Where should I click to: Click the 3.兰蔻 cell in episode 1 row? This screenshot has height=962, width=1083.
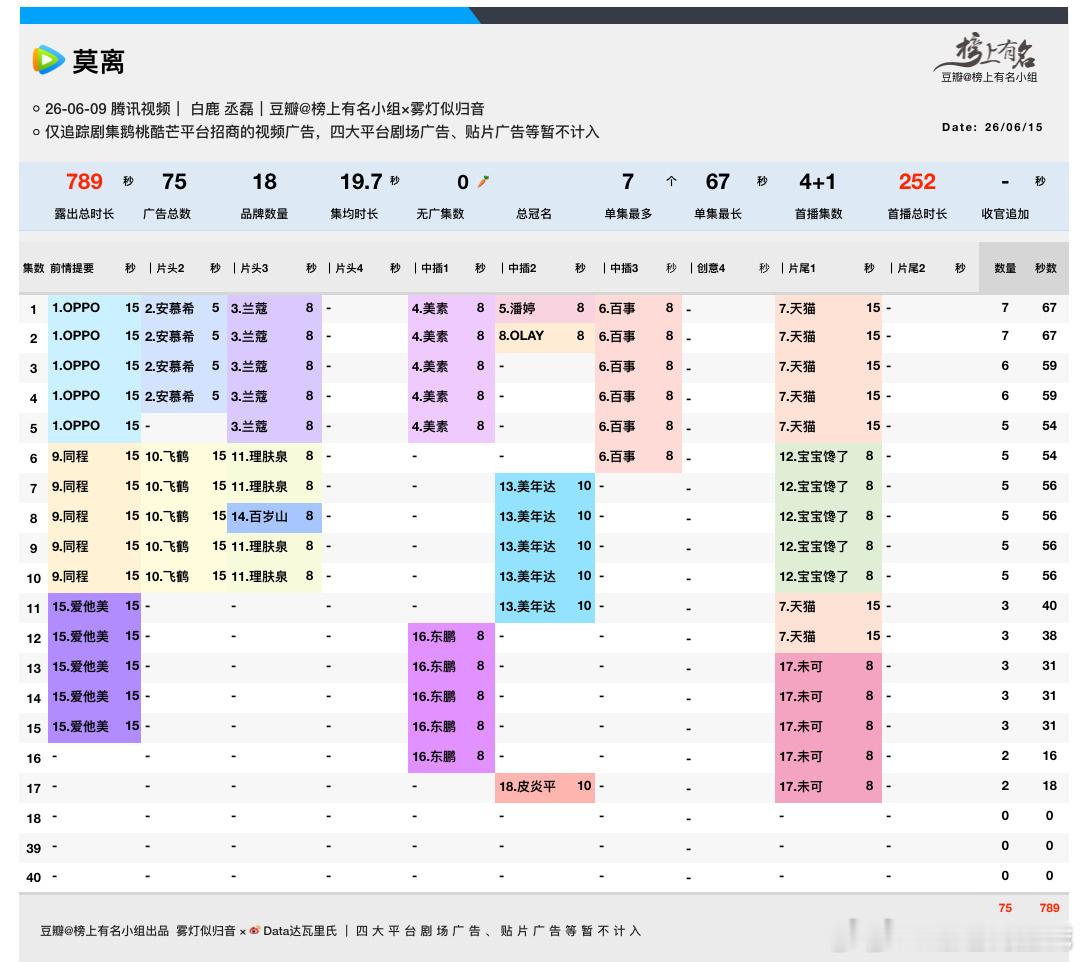tap(274, 308)
